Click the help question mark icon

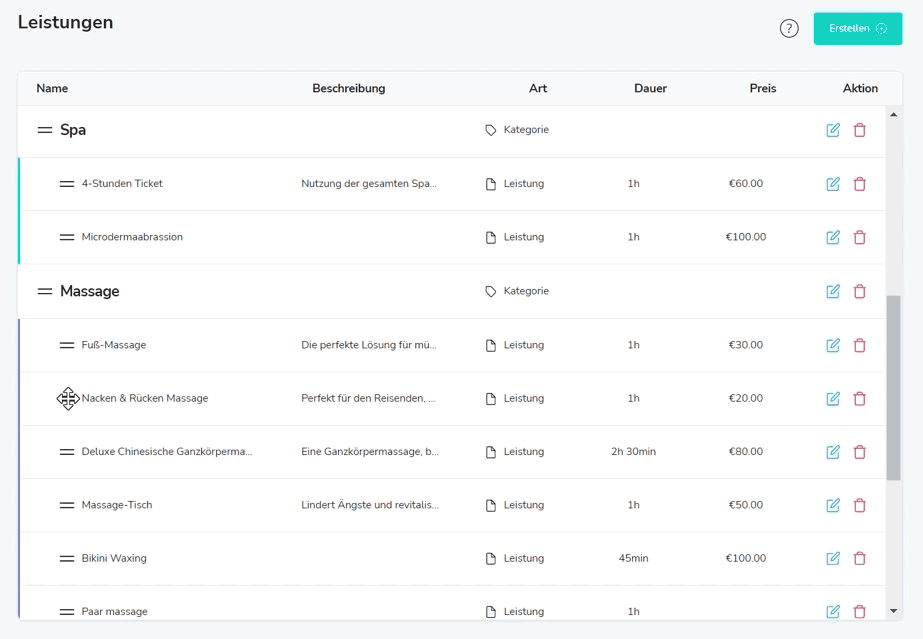[789, 29]
